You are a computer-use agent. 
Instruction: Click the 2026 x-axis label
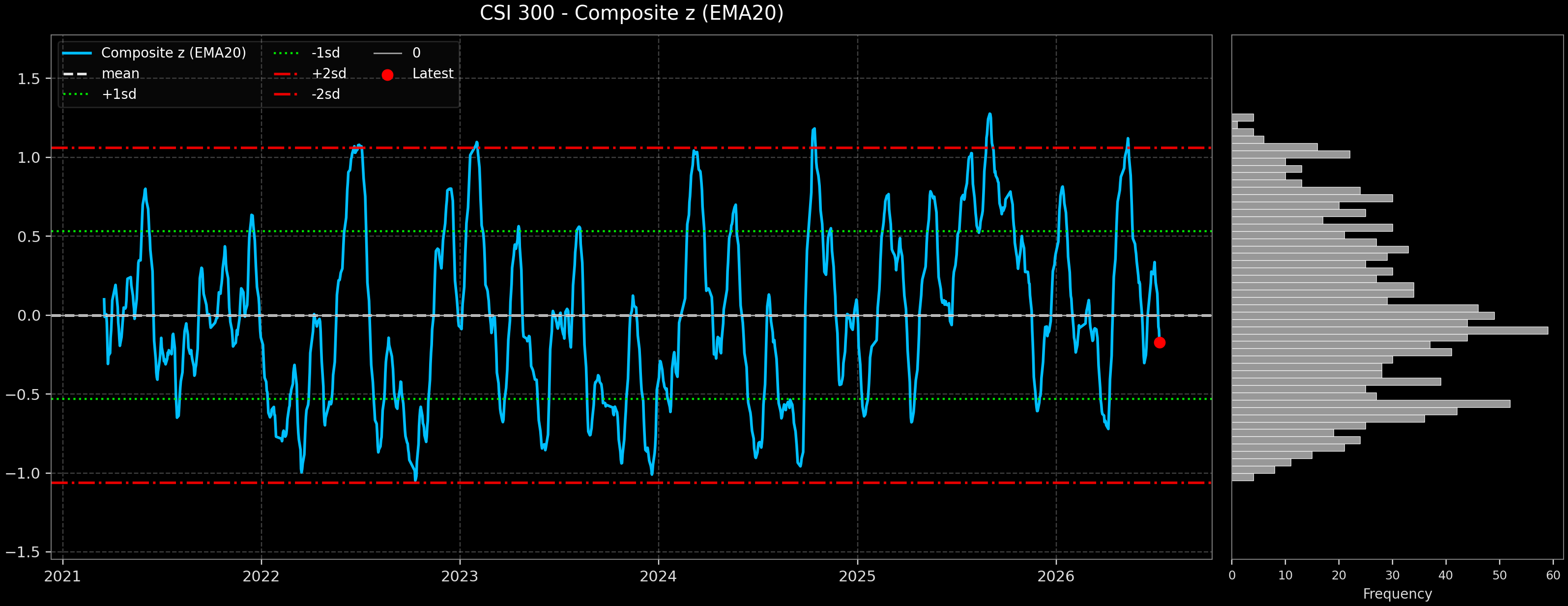tap(1055, 577)
